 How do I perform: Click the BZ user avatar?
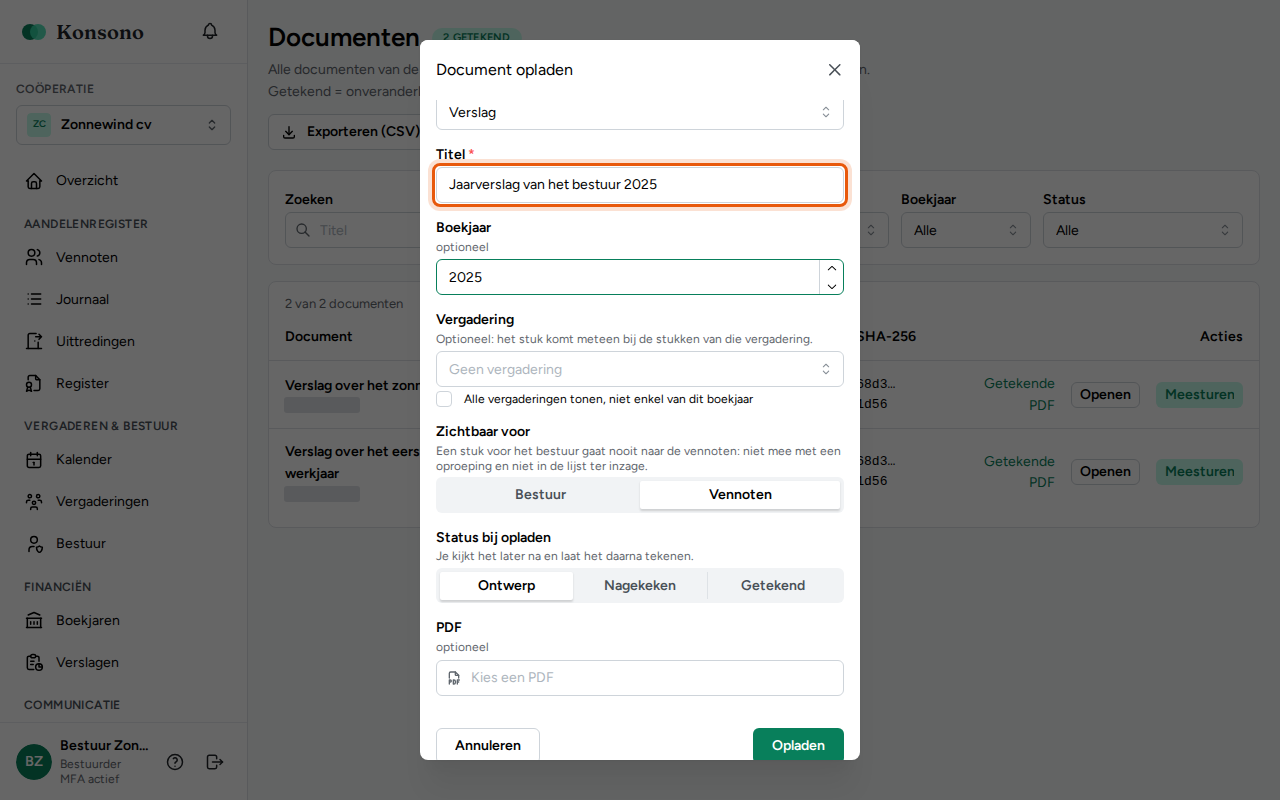(34, 762)
